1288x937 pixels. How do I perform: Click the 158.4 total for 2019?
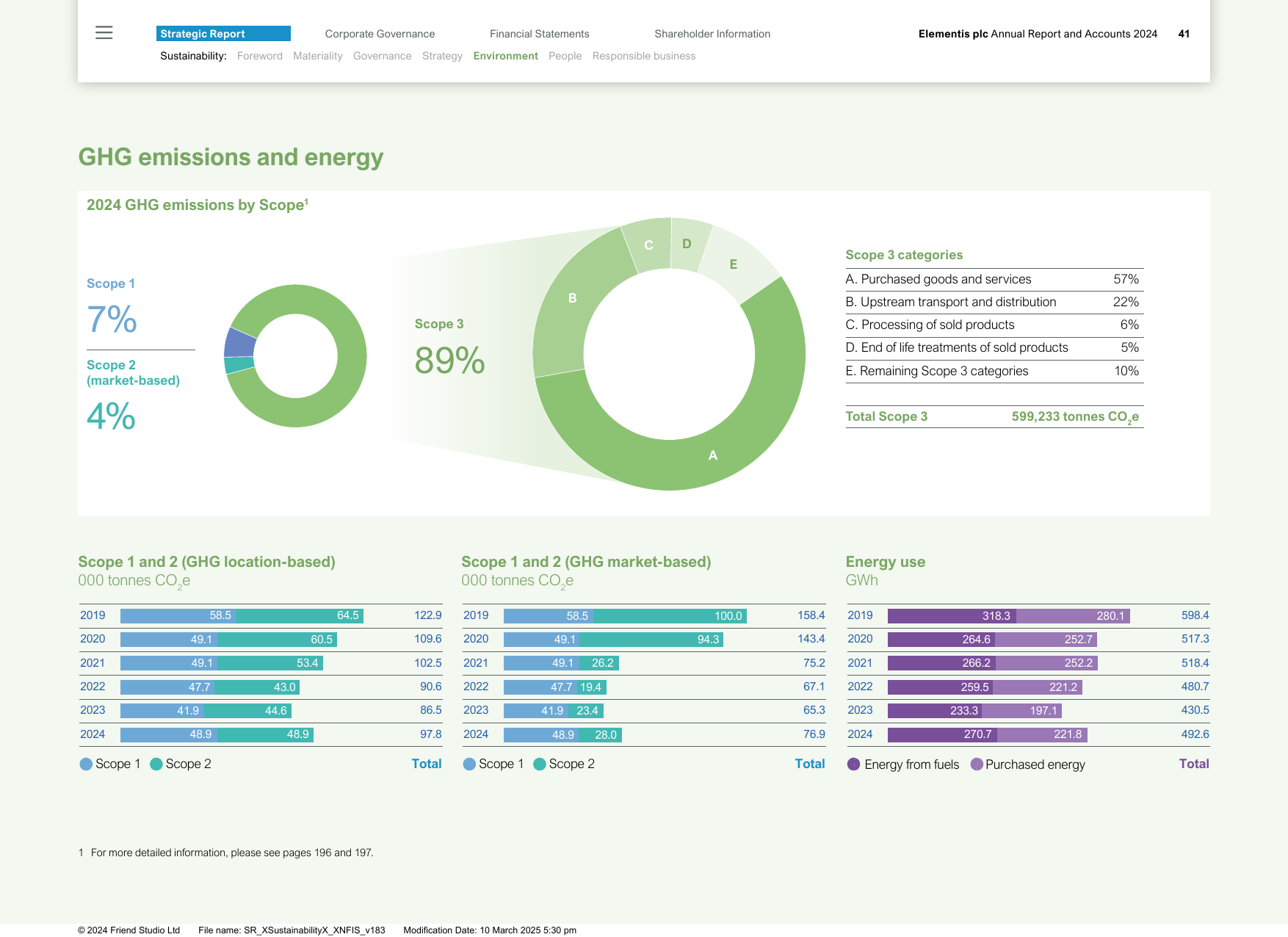point(811,615)
